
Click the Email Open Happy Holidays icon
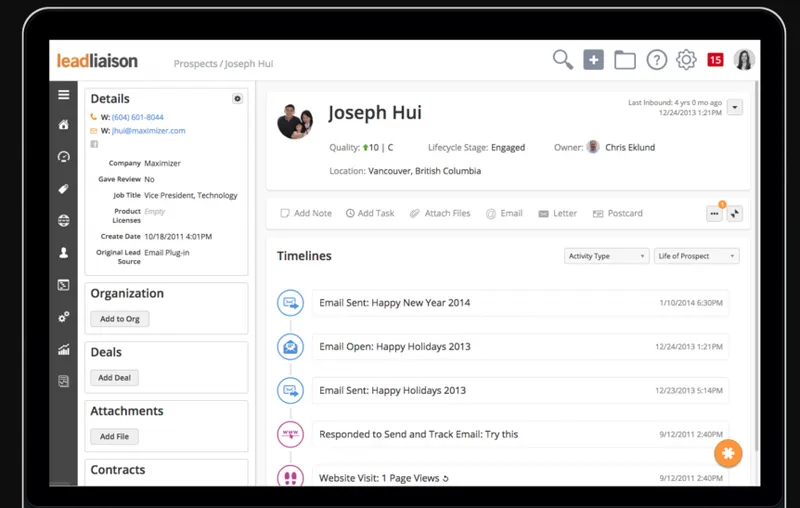(x=290, y=347)
